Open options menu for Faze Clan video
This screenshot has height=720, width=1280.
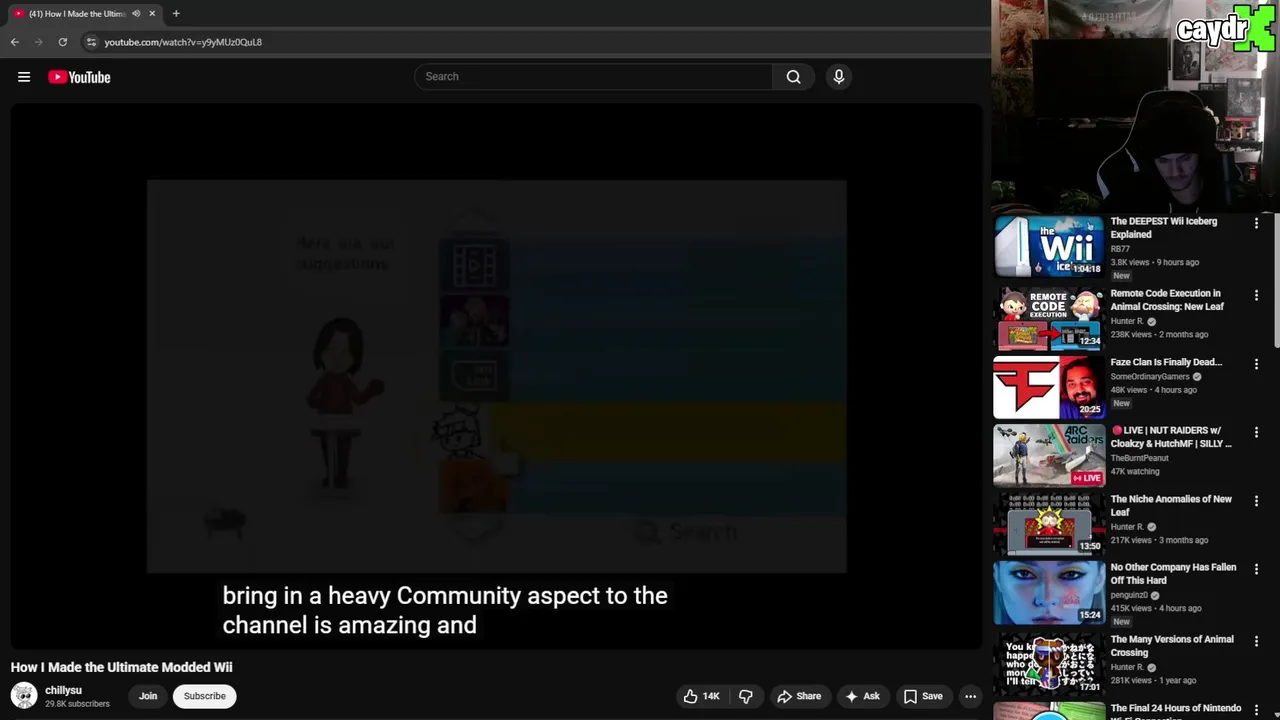point(1256,364)
